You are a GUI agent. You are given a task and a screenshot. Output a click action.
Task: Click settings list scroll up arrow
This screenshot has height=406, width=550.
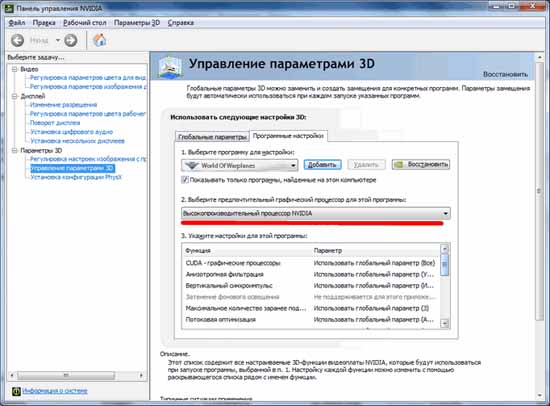[x=444, y=248]
